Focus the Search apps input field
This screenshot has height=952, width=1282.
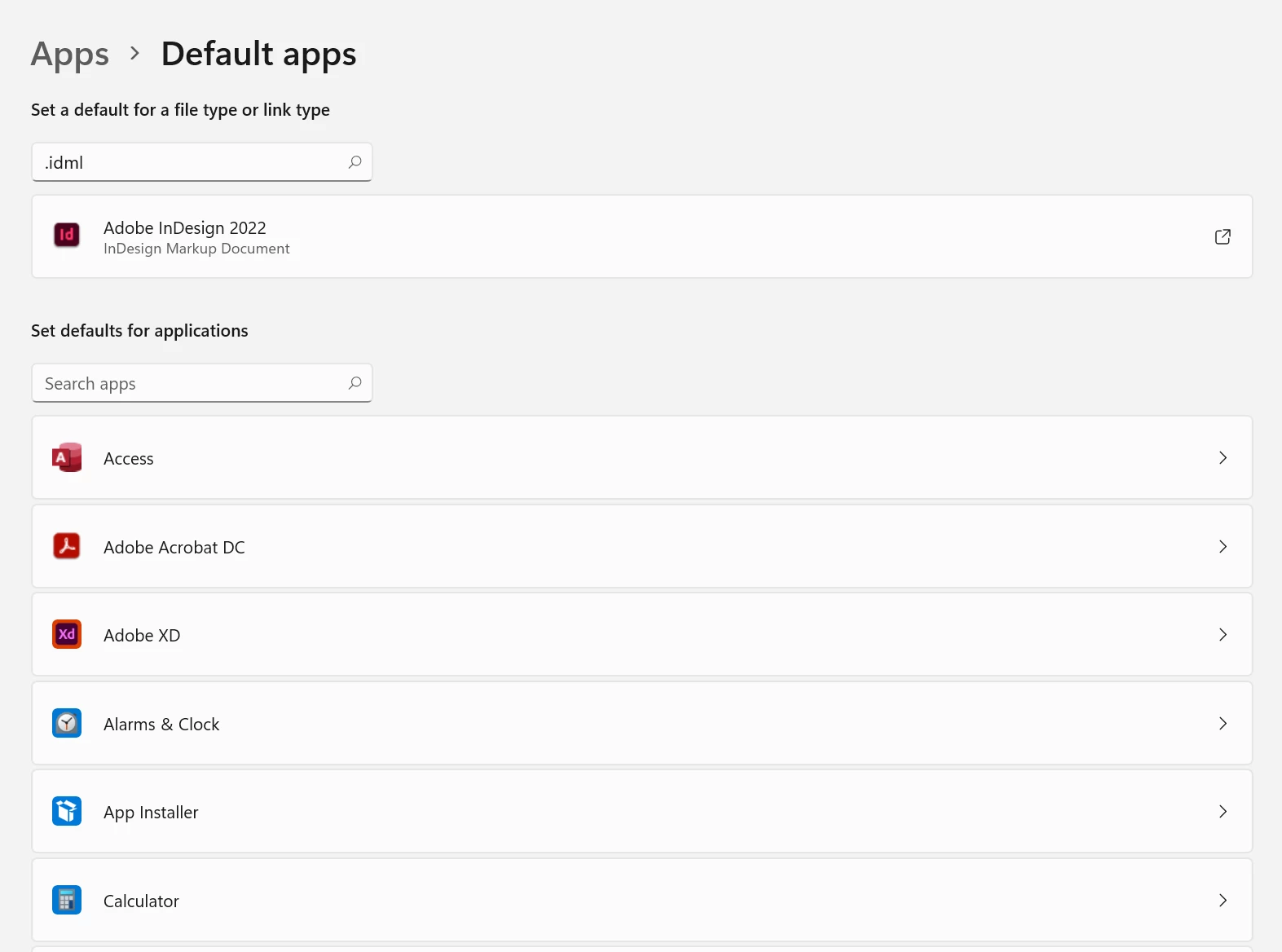coord(202,383)
